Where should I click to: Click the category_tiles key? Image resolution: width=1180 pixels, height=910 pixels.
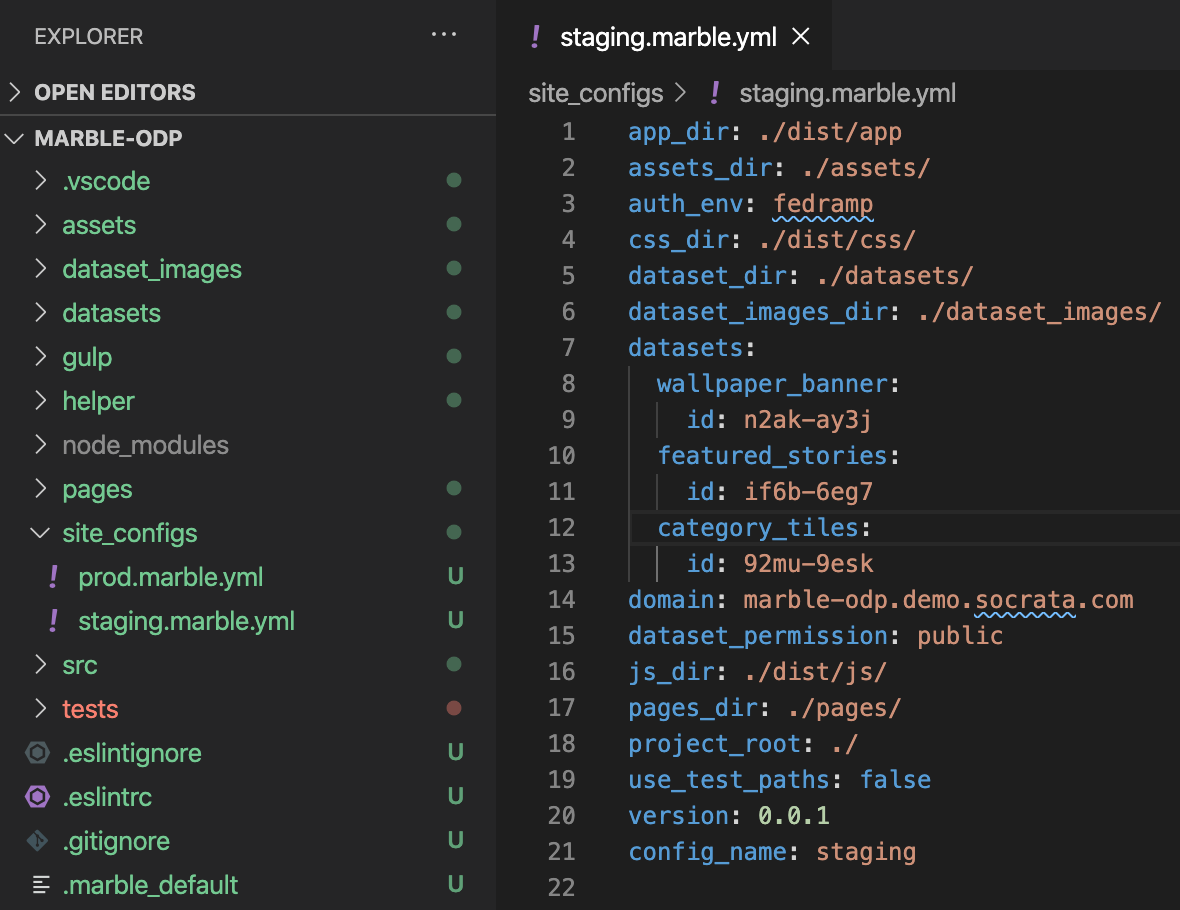[x=759, y=528]
